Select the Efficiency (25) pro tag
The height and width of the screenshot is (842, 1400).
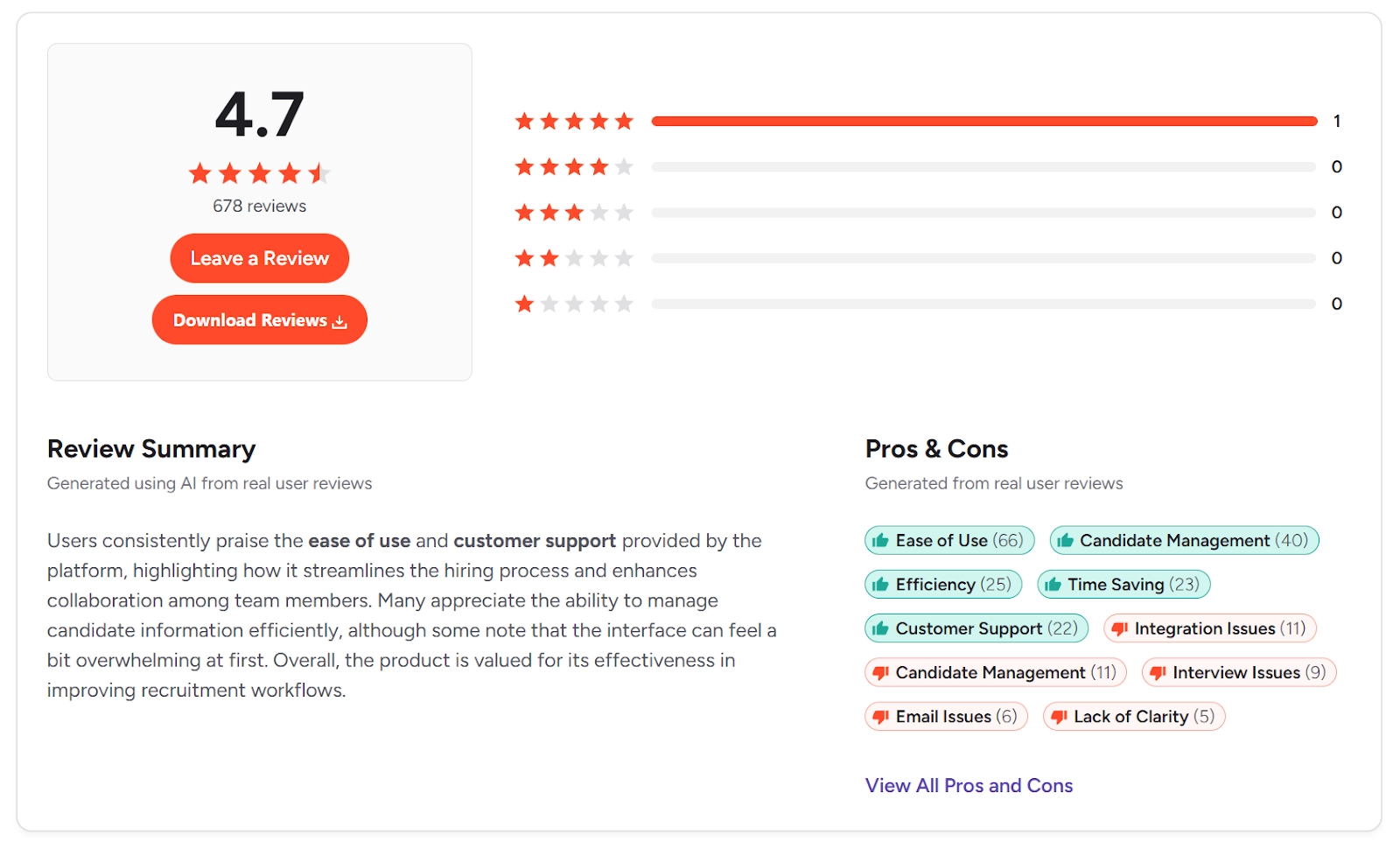pyautogui.click(x=942, y=584)
